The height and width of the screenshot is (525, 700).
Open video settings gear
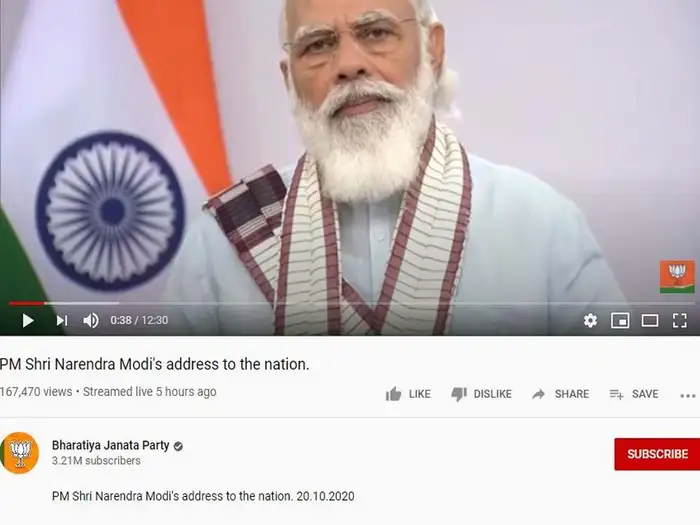(x=590, y=321)
